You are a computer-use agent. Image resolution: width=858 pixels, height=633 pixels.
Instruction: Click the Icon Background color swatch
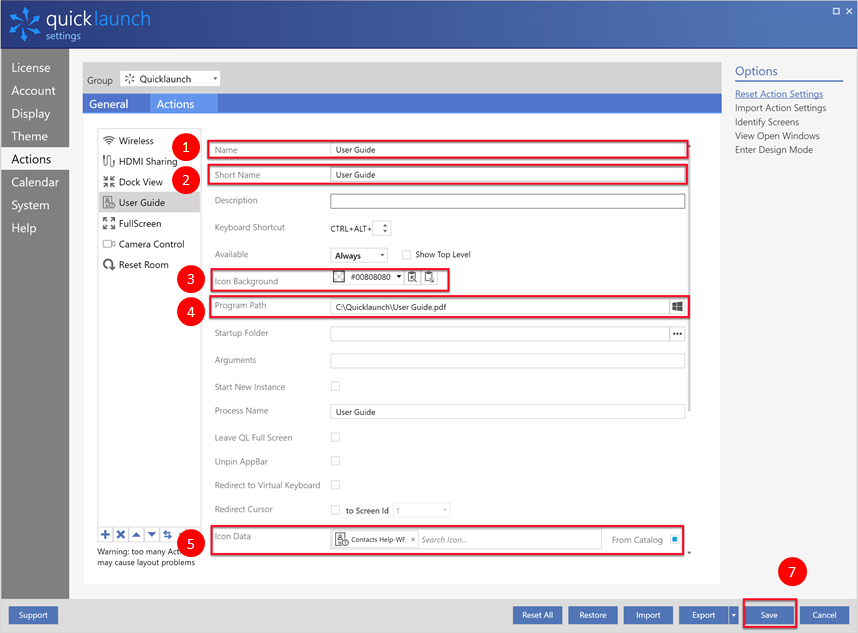339,277
